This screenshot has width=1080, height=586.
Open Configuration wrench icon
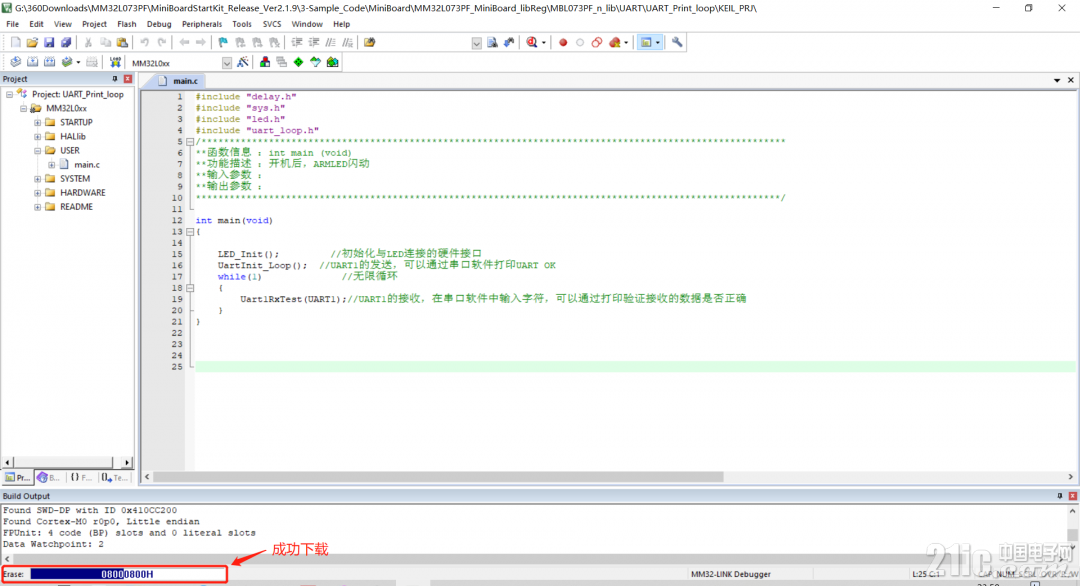pos(677,43)
